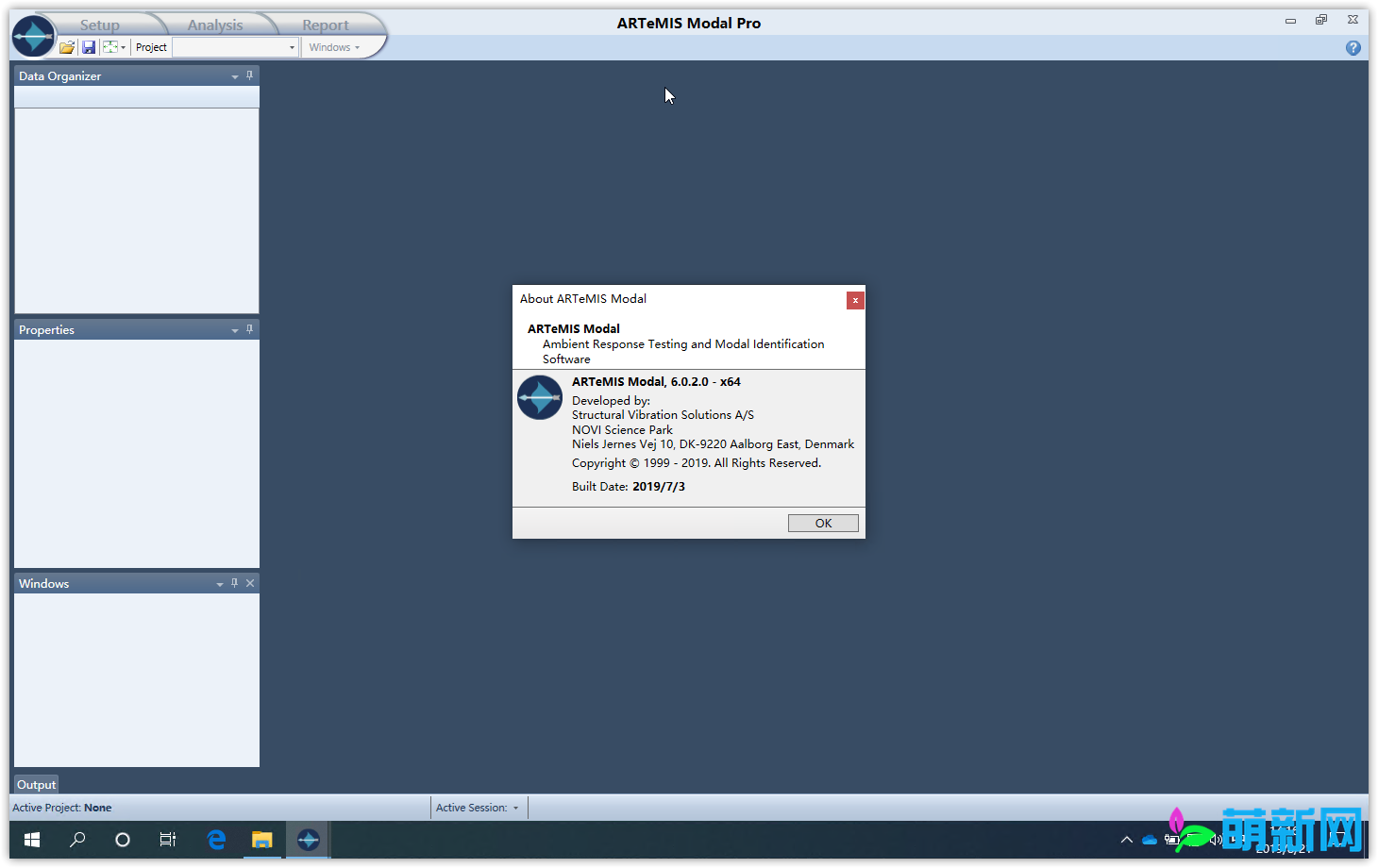Expand the Active Session dropdown
Image resolution: width=1378 pixels, height=868 pixels.
coord(515,809)
